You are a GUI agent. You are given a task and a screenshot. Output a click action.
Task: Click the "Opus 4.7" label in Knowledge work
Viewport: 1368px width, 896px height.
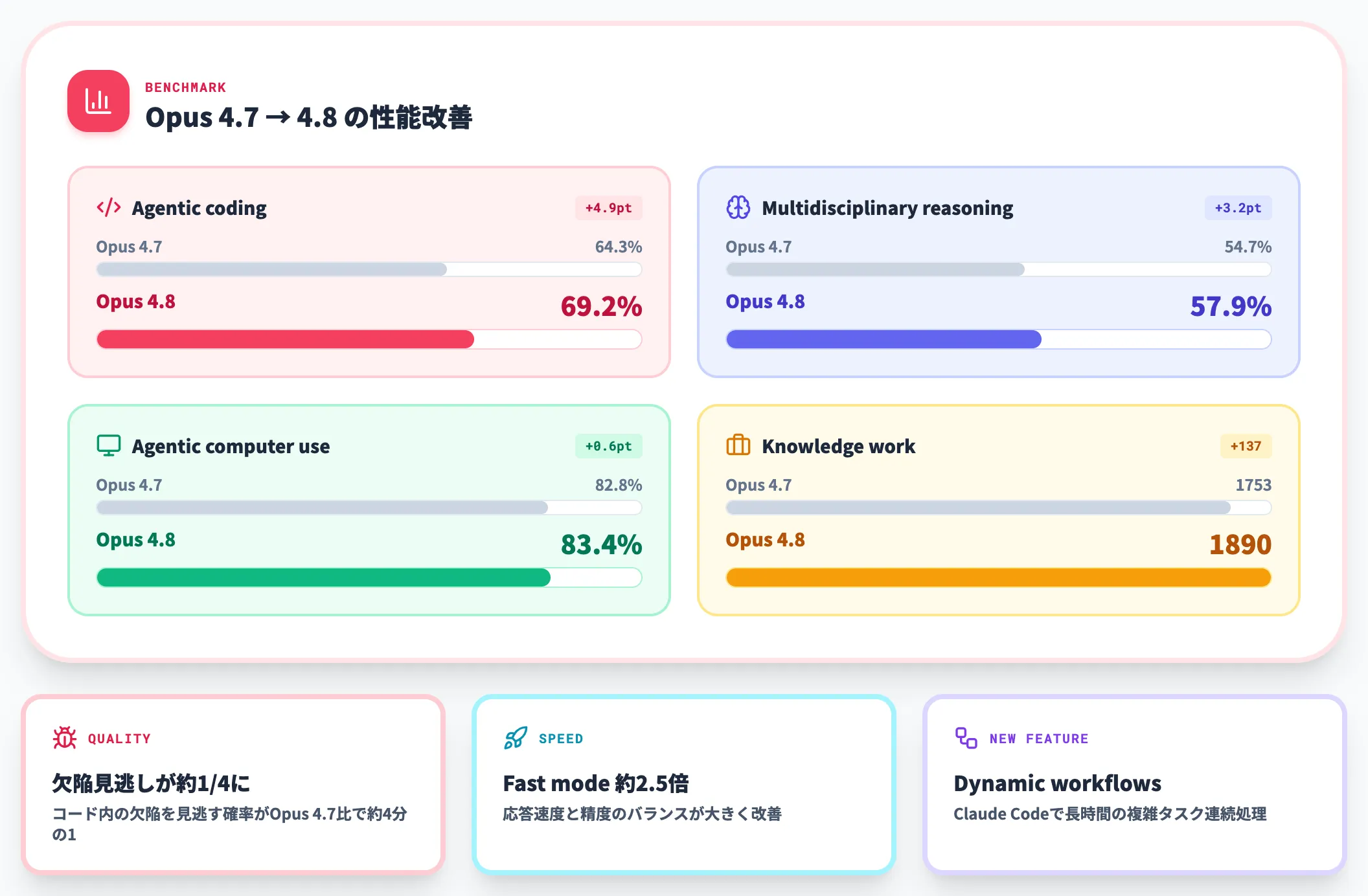758,485
